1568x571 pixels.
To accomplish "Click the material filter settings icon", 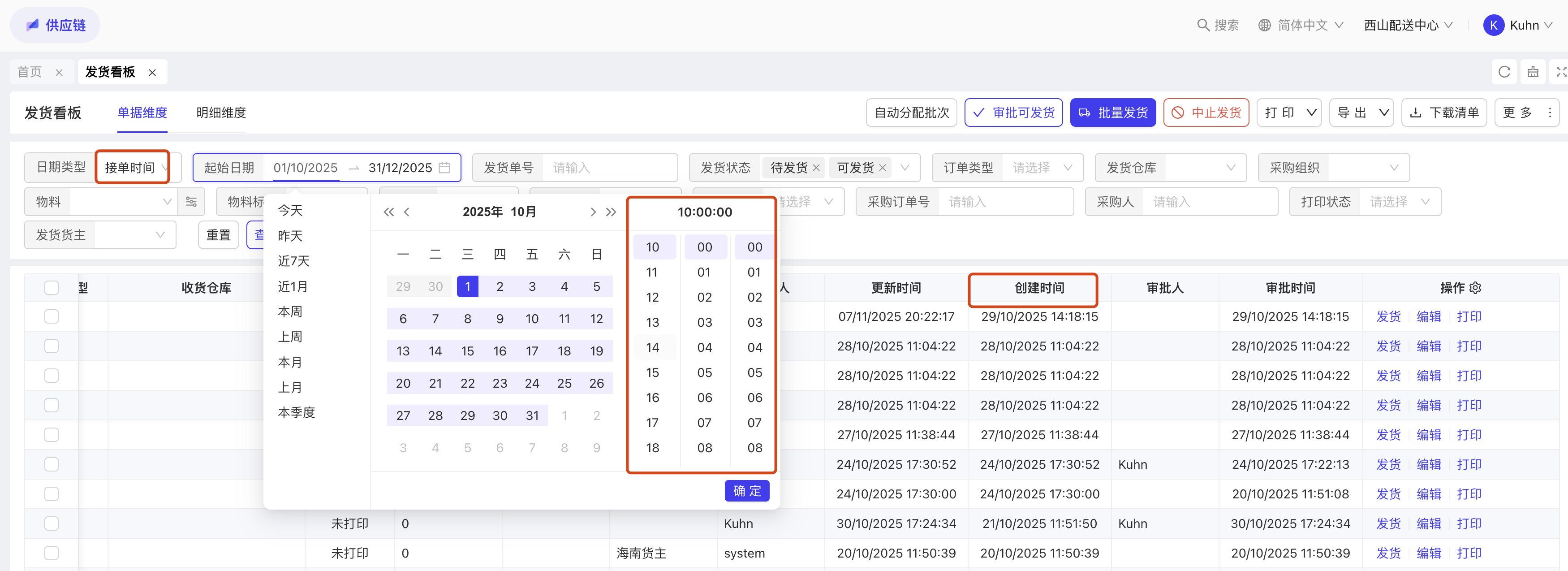I will pos(191,202).
